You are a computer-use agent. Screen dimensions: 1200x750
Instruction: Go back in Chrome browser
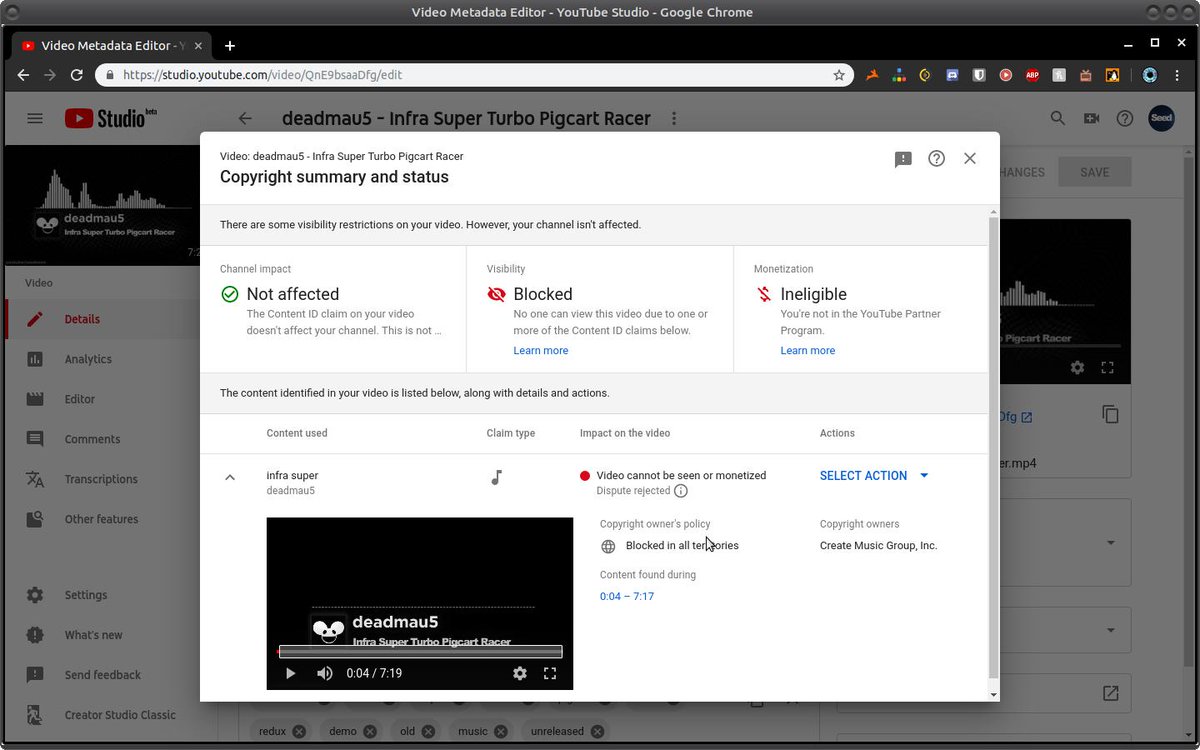pos(23,75)
